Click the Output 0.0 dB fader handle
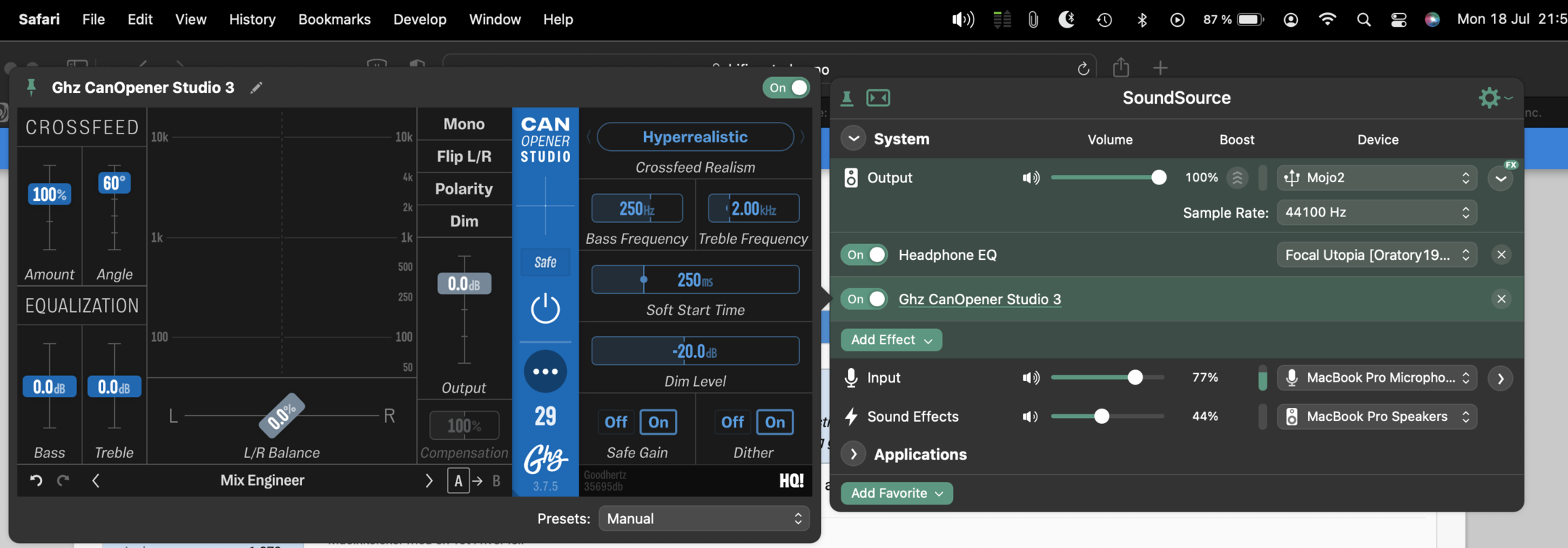The width and height of the screenshot is (1568, 548). (x=464, y=284)
